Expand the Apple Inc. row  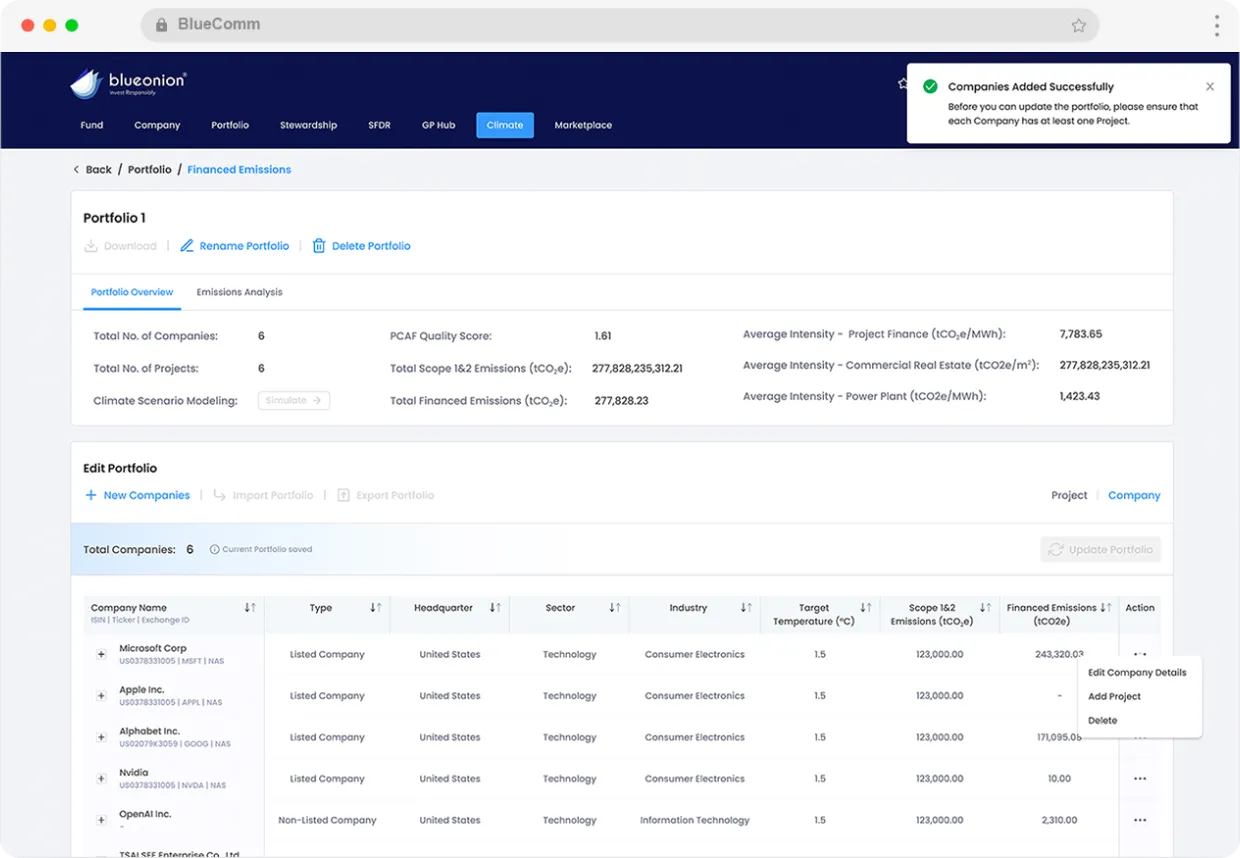click(101, 696)
